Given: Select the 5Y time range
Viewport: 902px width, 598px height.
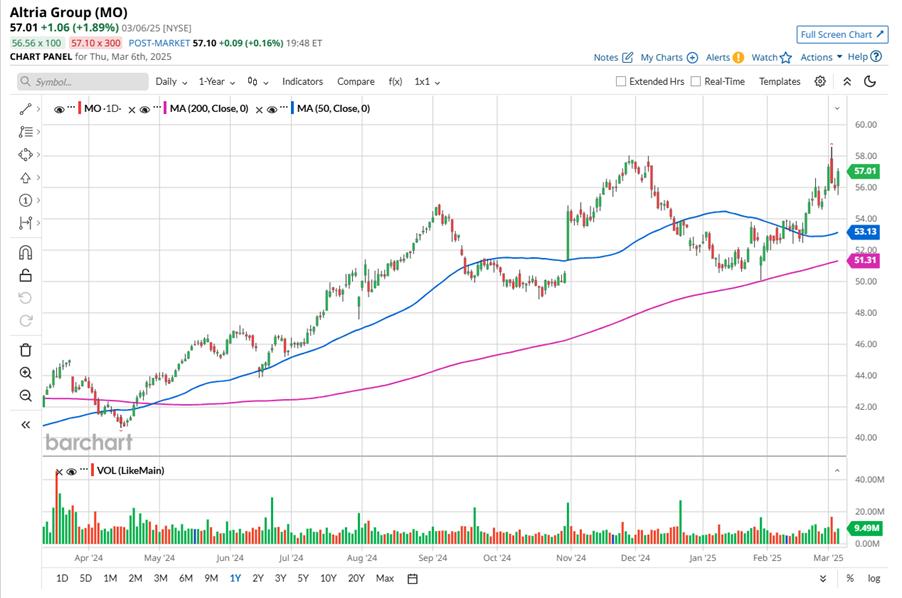Looking at the screenshot, I should pyautogui.click(x=303, y=578).
